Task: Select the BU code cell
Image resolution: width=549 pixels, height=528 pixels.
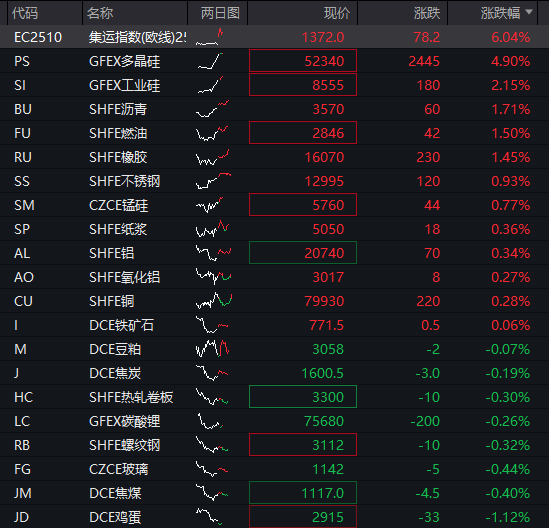Action: pos(23,109)
